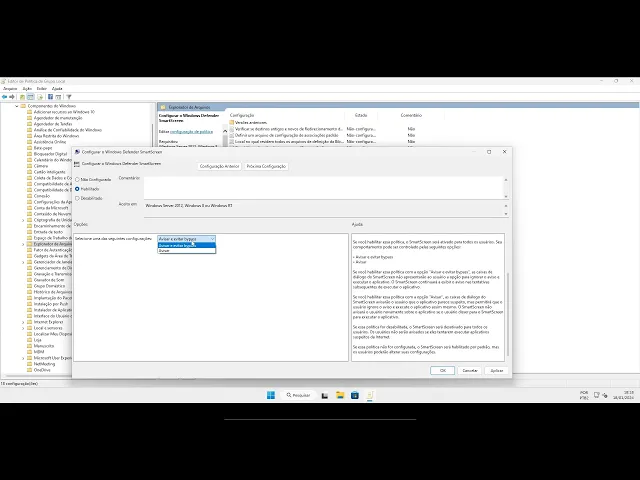Click the up-one-level folder toolbar icon
The height and width of the screenshot is (480, 640).
coord(22,97)
